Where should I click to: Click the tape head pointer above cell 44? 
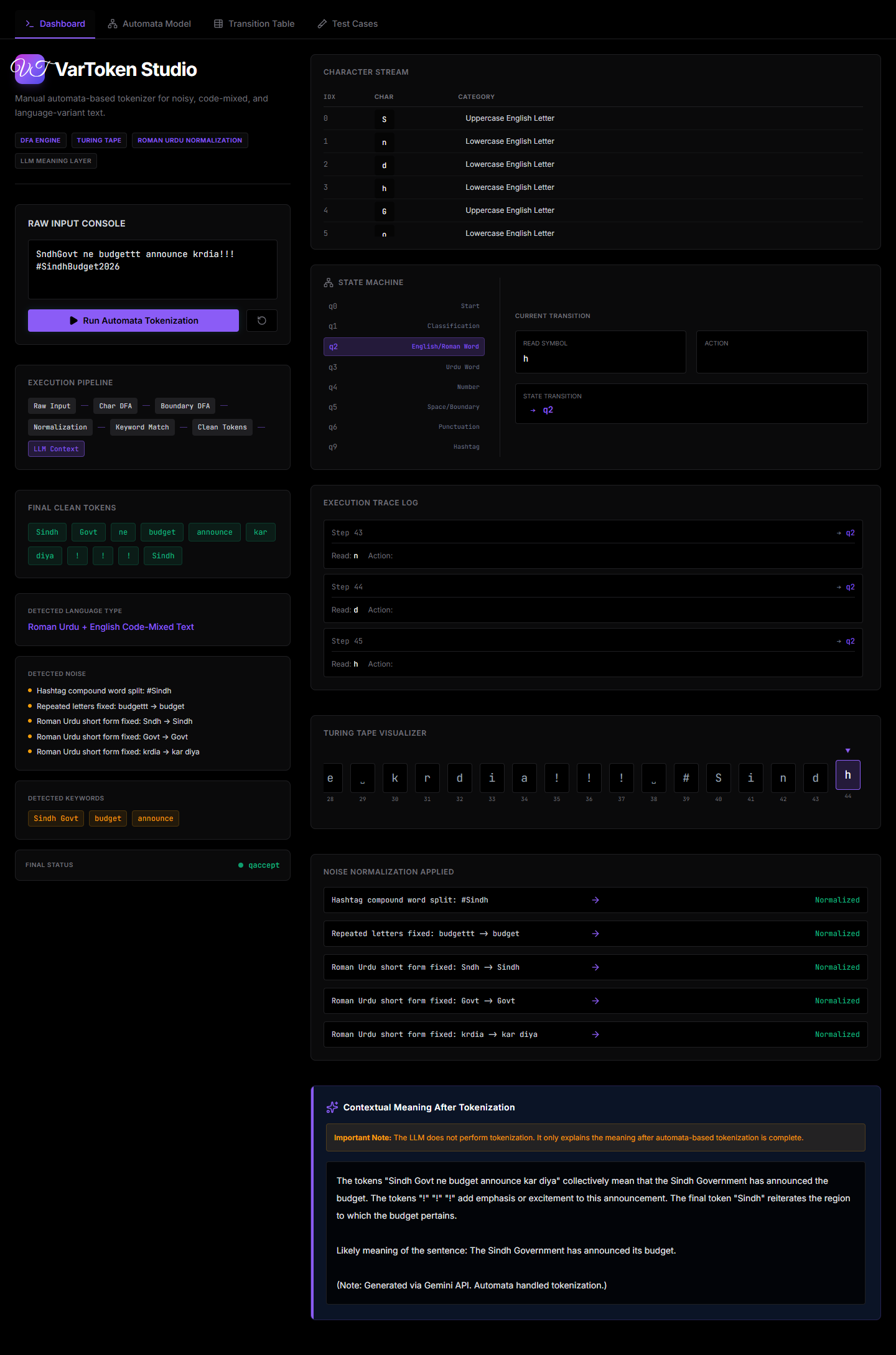[x=847, y=751]
